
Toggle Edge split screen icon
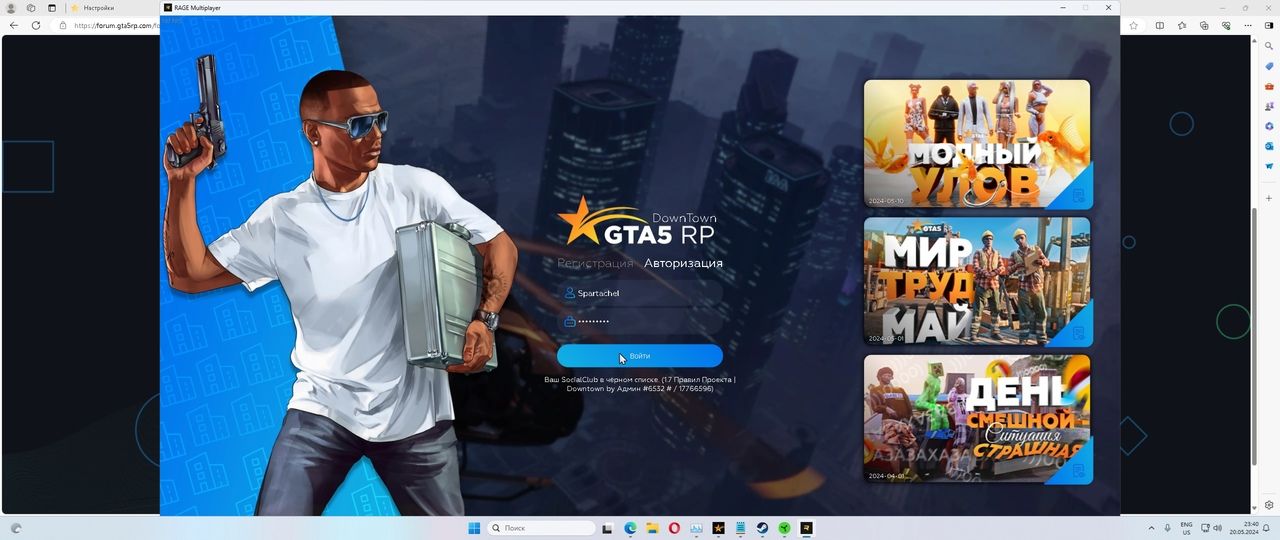coord(1160,25)
